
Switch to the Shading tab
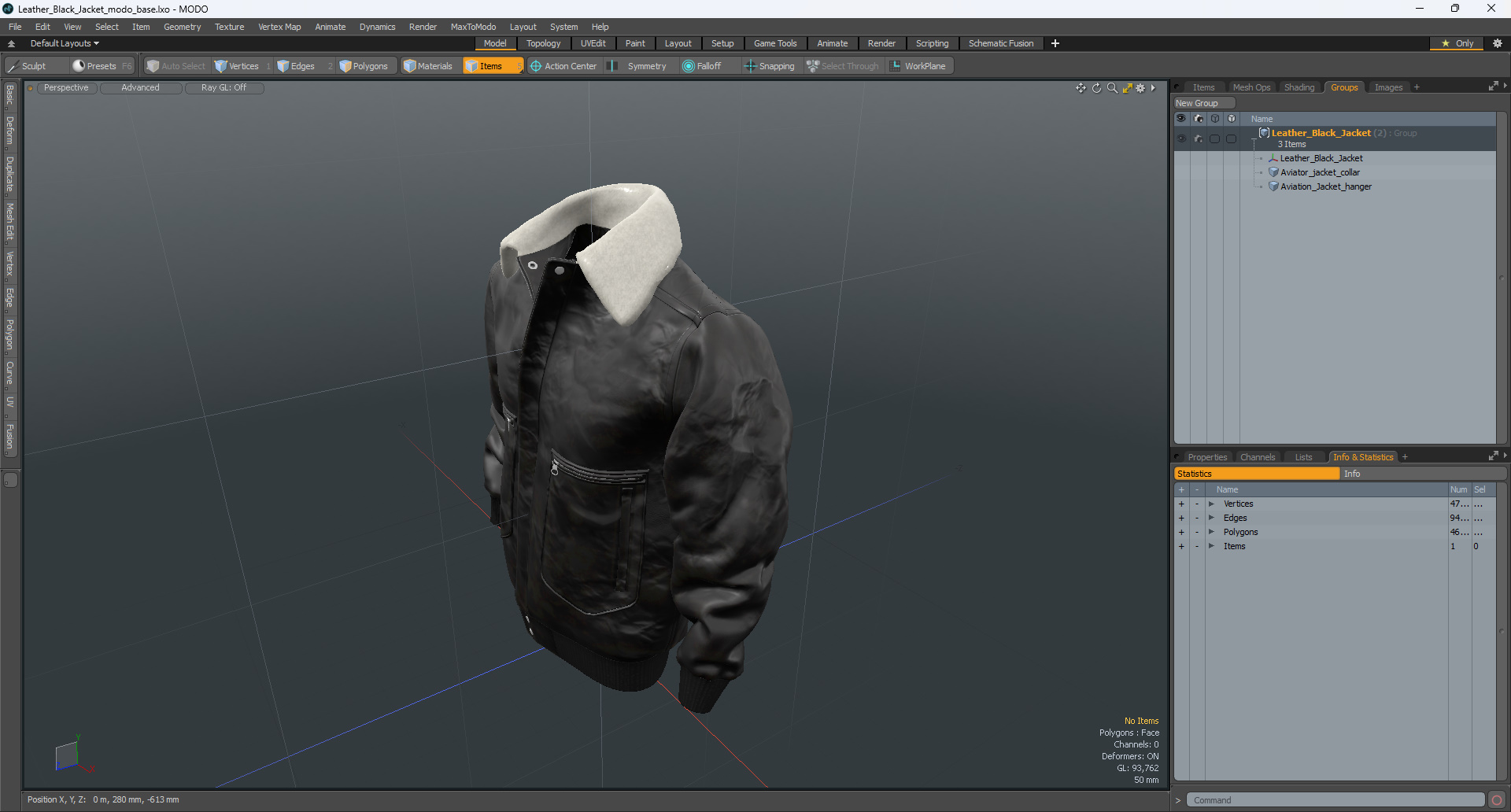pos(1299,87)
